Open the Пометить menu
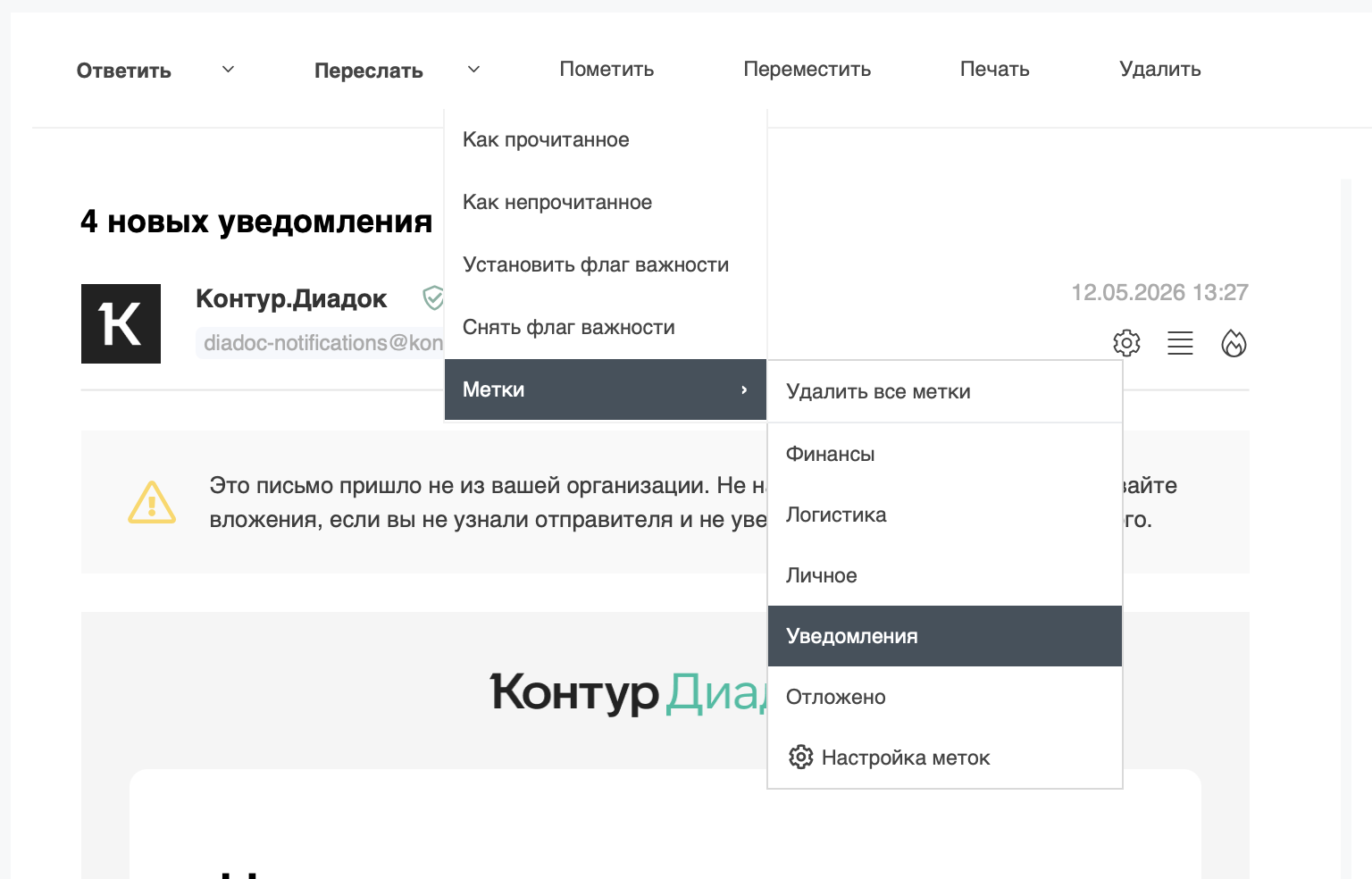 pos(607,69)
